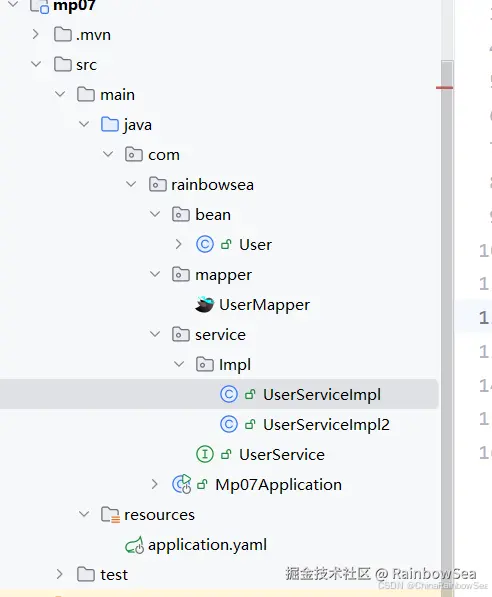Expand the test folder chevron

[59, 574]
